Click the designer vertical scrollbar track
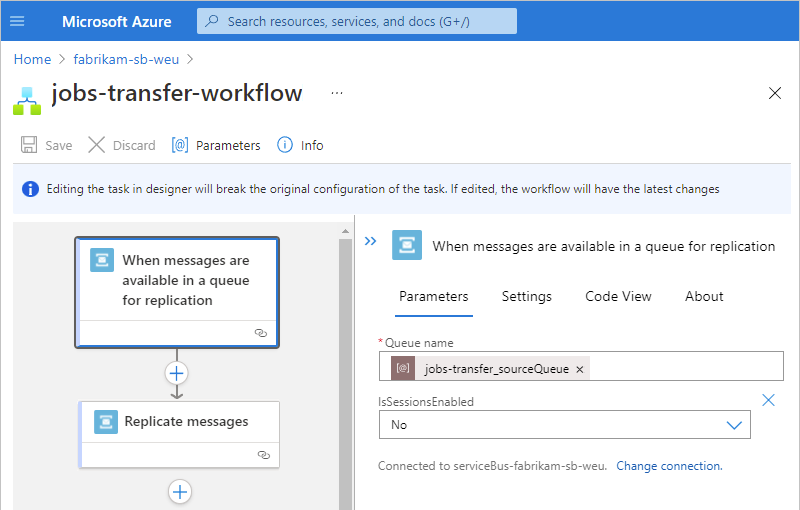This screenshot has width=800, height=510. [345, 373]
